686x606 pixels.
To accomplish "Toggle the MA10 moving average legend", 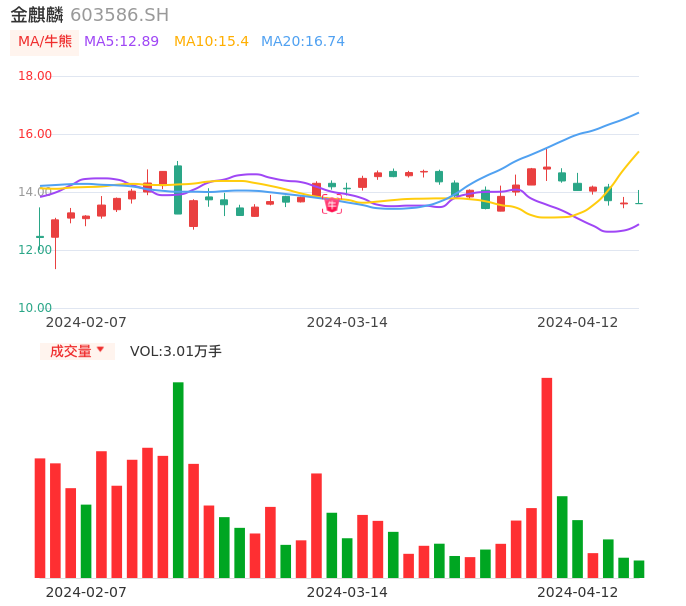I will coord(211,42).
